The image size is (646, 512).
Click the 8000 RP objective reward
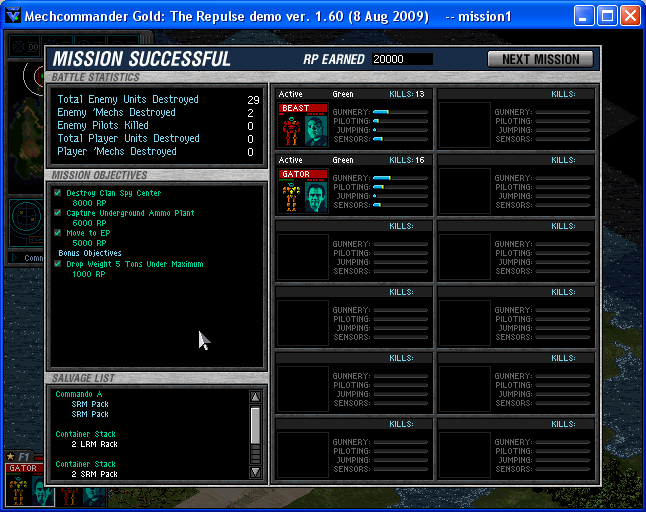pyautogui.click(x=89, y=203)
